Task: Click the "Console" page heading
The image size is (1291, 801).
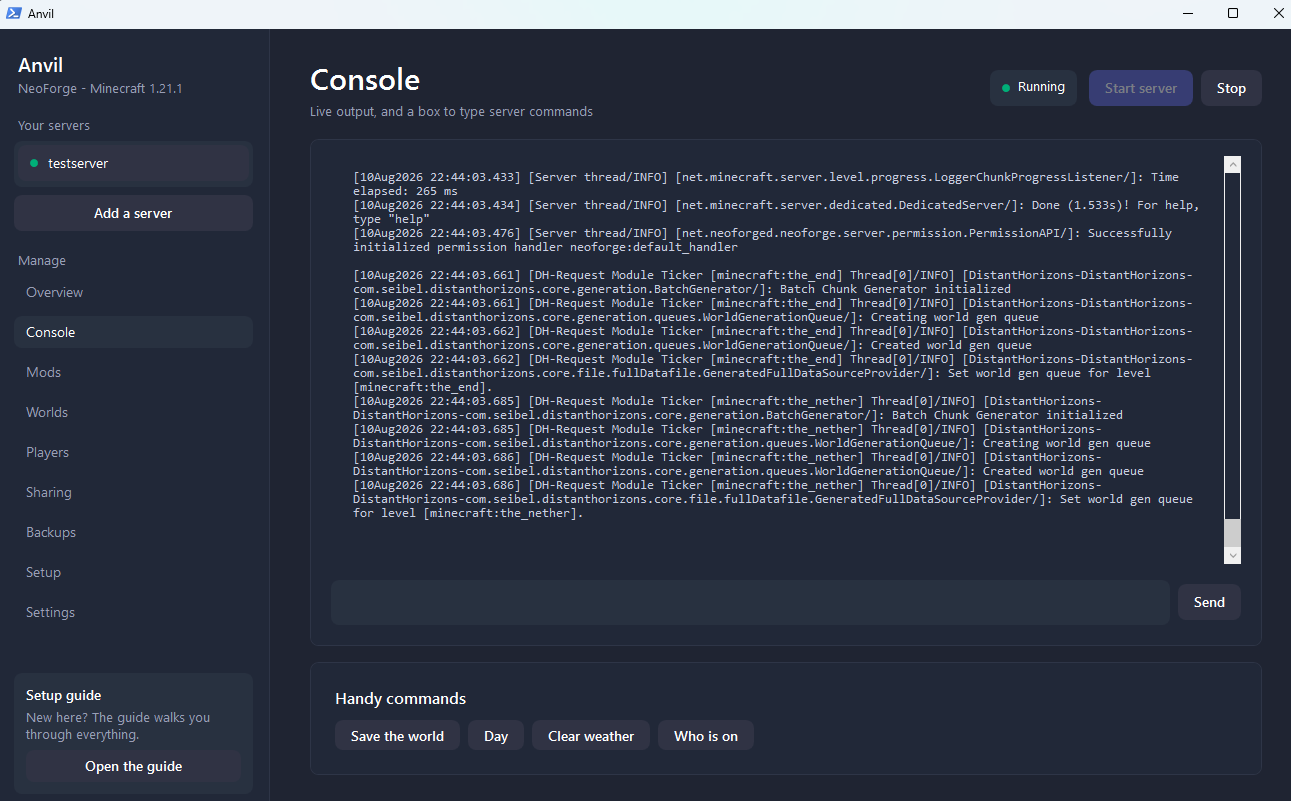Action: tap(365, 79)
